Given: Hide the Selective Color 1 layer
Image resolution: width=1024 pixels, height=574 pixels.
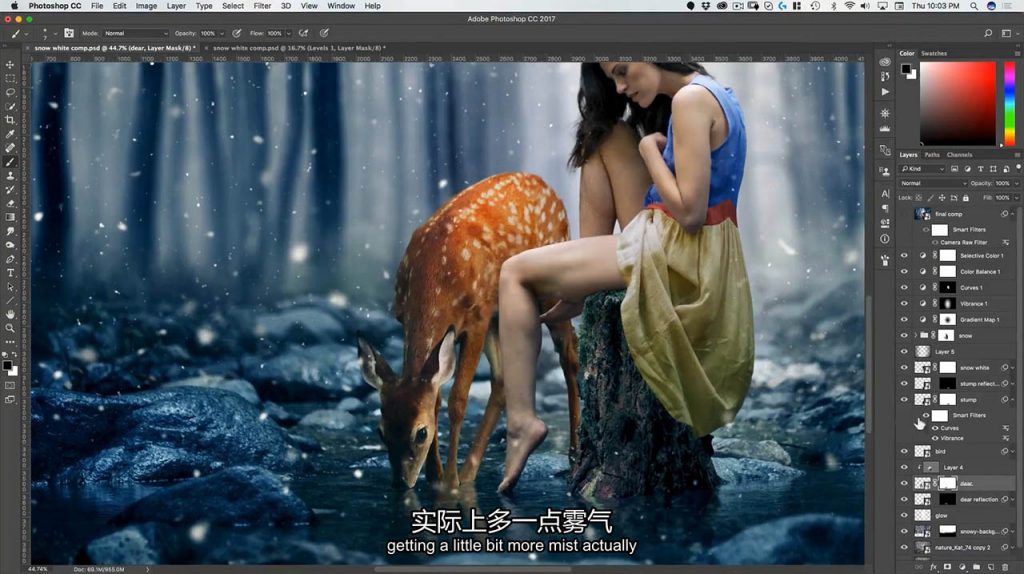Looking at the screenshot, I should point(904,255).
